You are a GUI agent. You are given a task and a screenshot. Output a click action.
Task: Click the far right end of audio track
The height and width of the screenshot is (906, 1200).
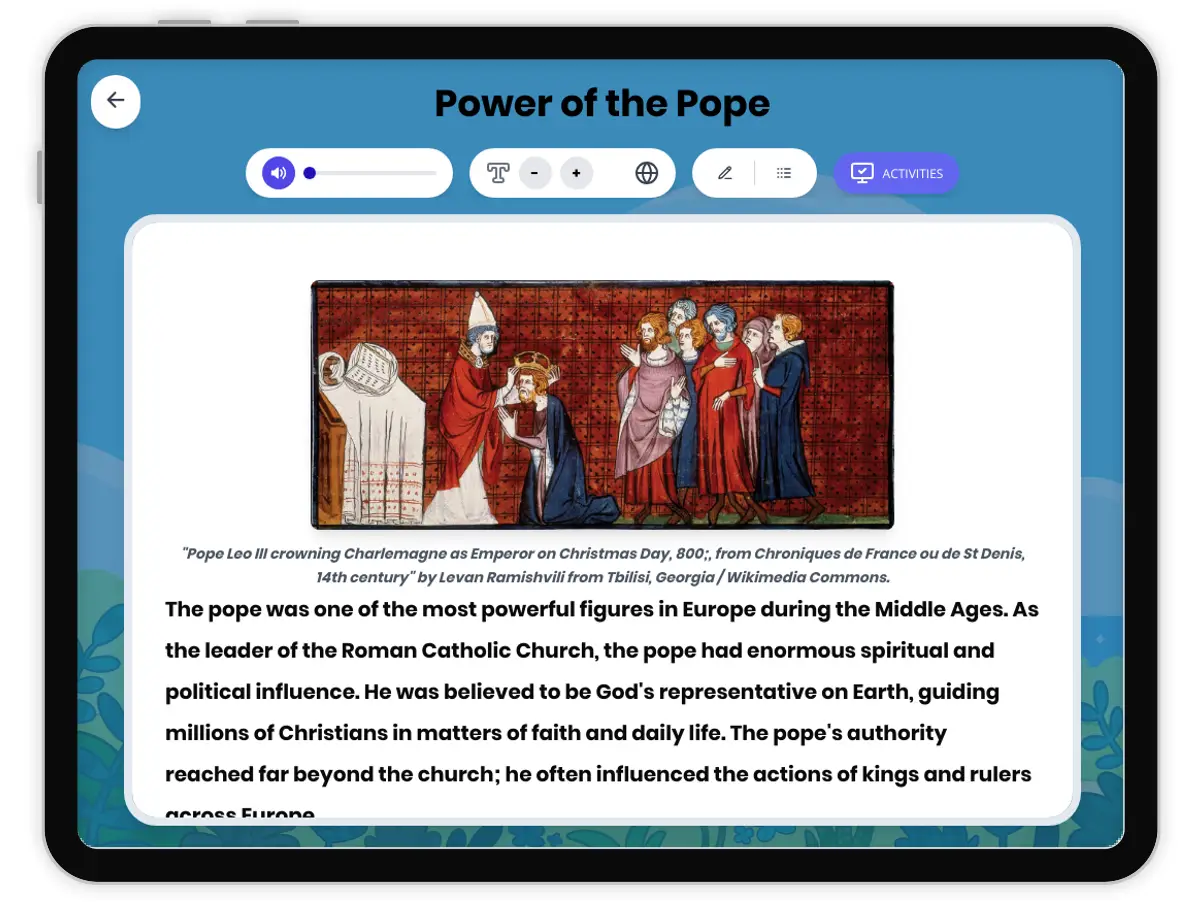435,173
